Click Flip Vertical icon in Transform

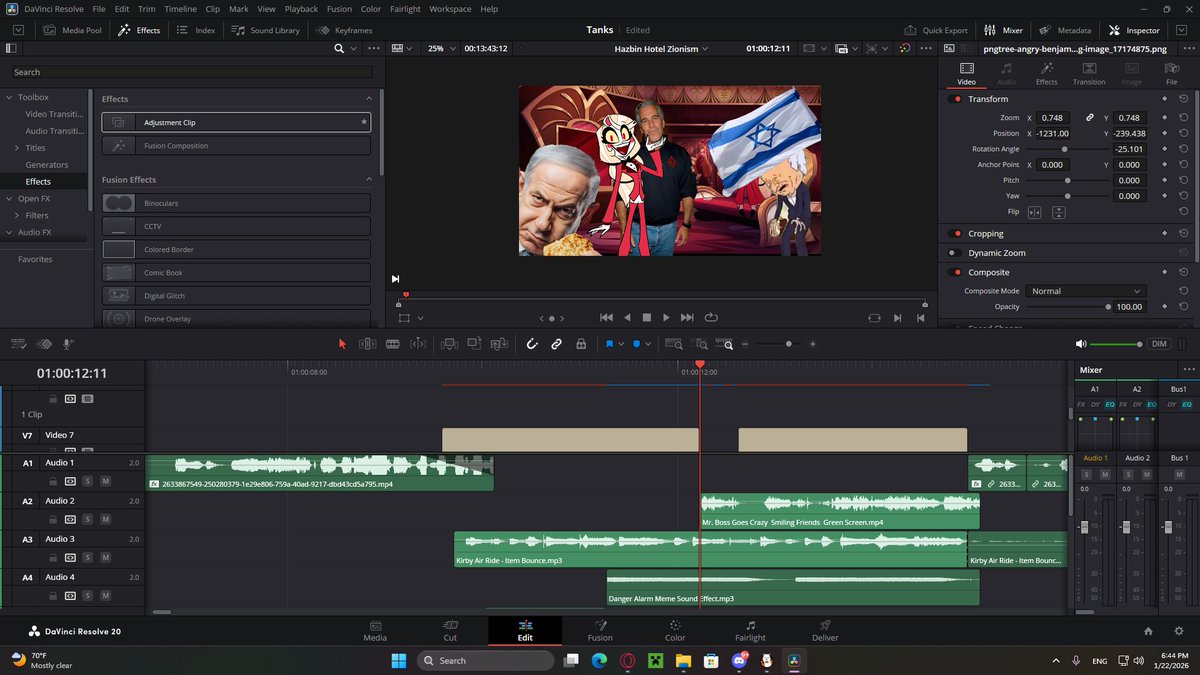(x=1058, y=212)
